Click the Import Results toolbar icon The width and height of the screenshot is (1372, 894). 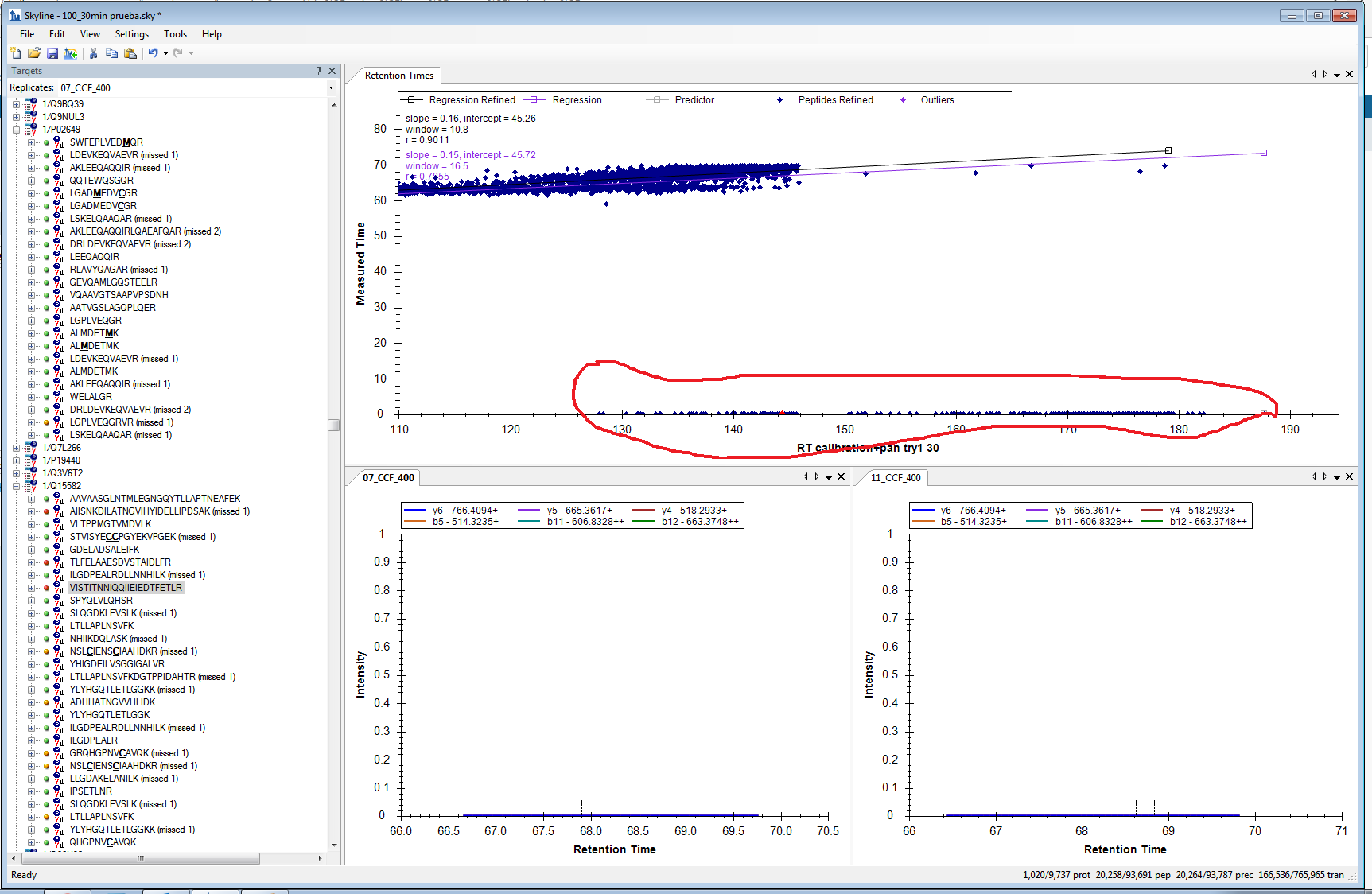pos(71,53)
